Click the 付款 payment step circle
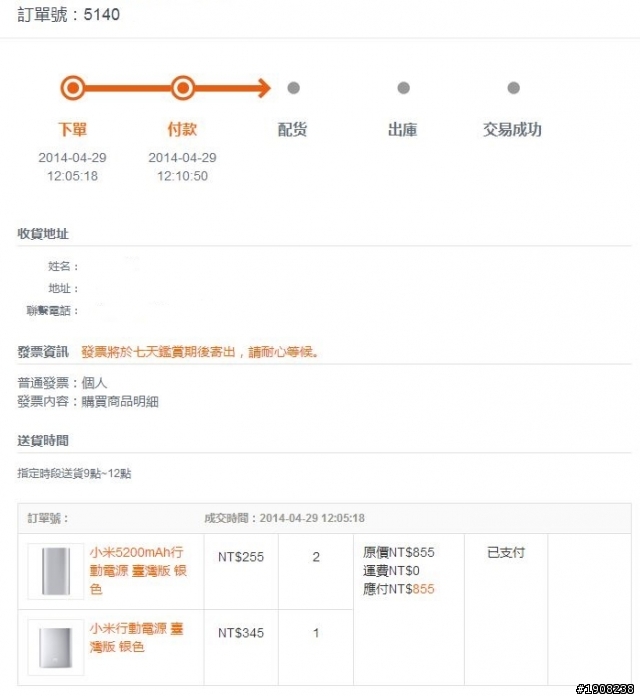The width and height of the screenshot is (640, 697). [x=183, y=88]
